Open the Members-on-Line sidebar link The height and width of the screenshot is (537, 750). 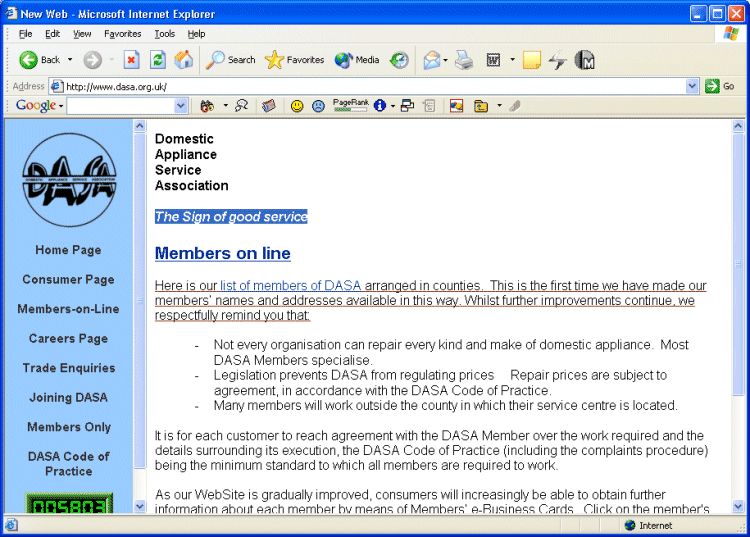click(x=68, y=309)
